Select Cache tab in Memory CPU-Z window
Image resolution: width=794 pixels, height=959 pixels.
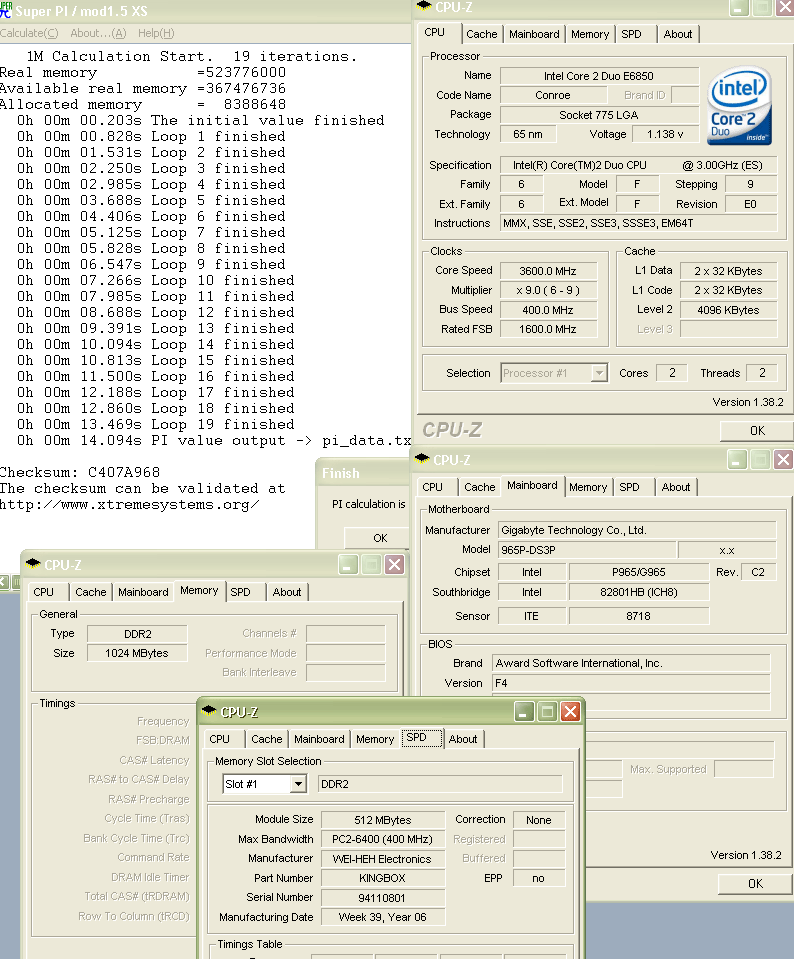(91, 592)
